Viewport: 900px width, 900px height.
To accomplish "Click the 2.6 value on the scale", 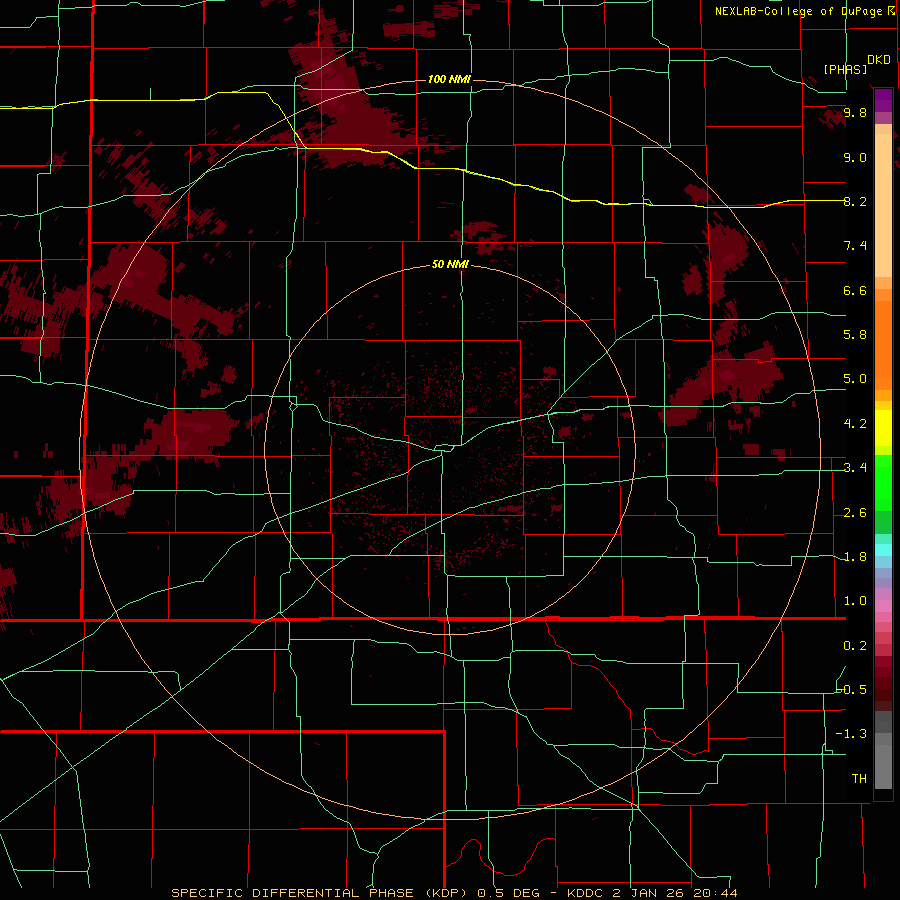I will (x=855, y=513).
